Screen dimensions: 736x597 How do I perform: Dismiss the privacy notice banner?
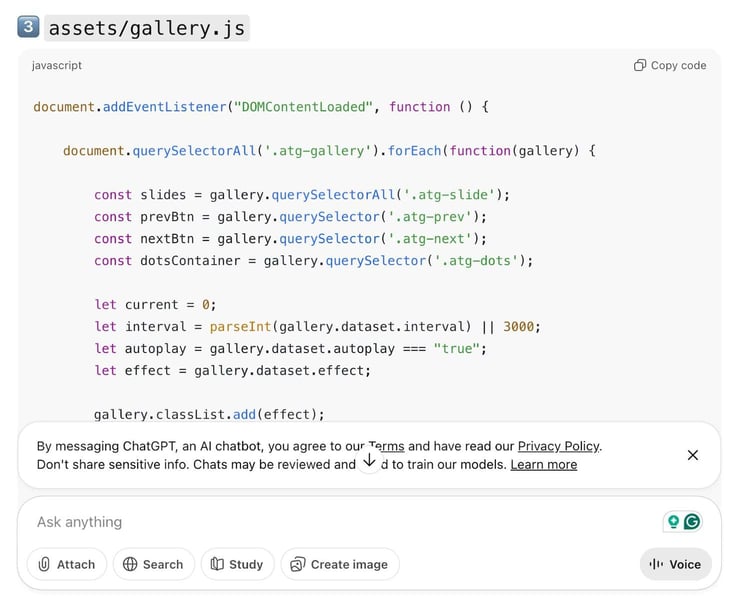(x=692, y=455)
